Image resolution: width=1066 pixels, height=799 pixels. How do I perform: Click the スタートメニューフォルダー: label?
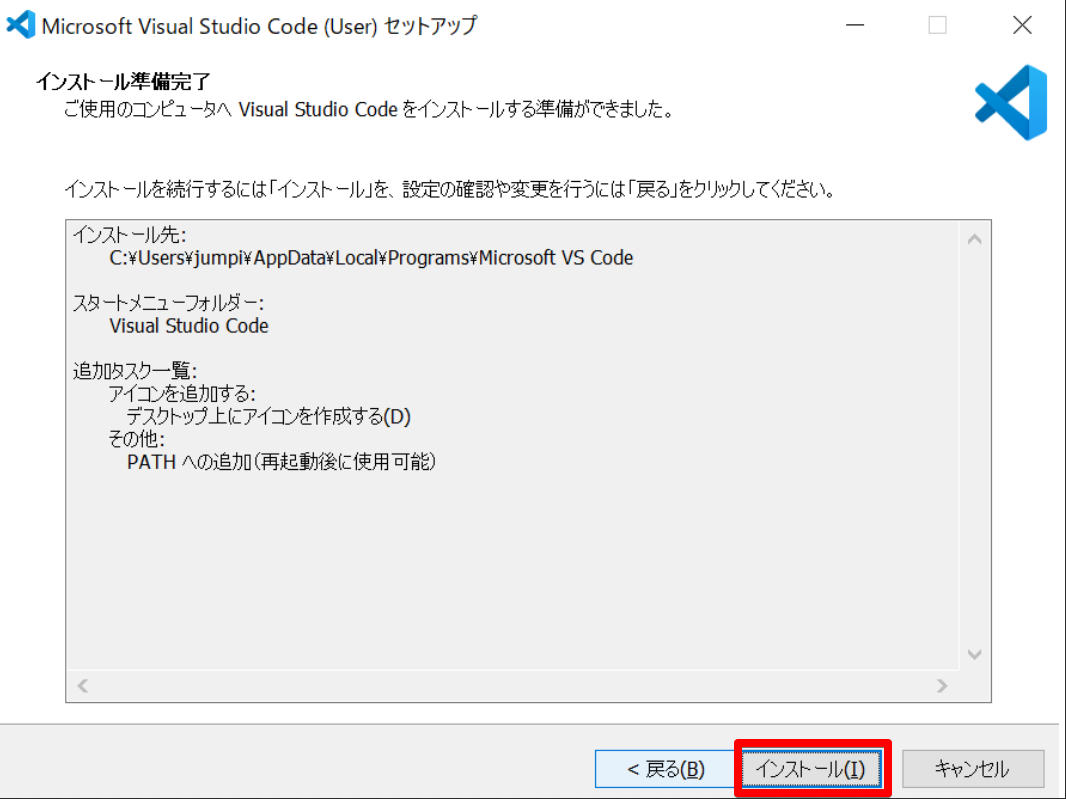click(168, 303)
